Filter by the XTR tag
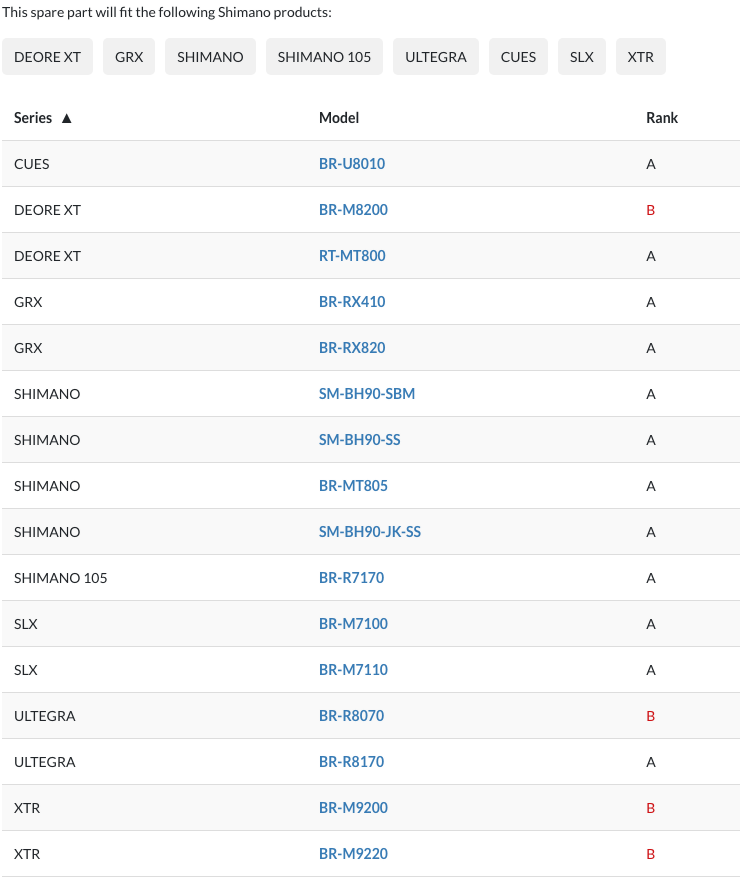740x877 pixels. (x=640, y=56)
